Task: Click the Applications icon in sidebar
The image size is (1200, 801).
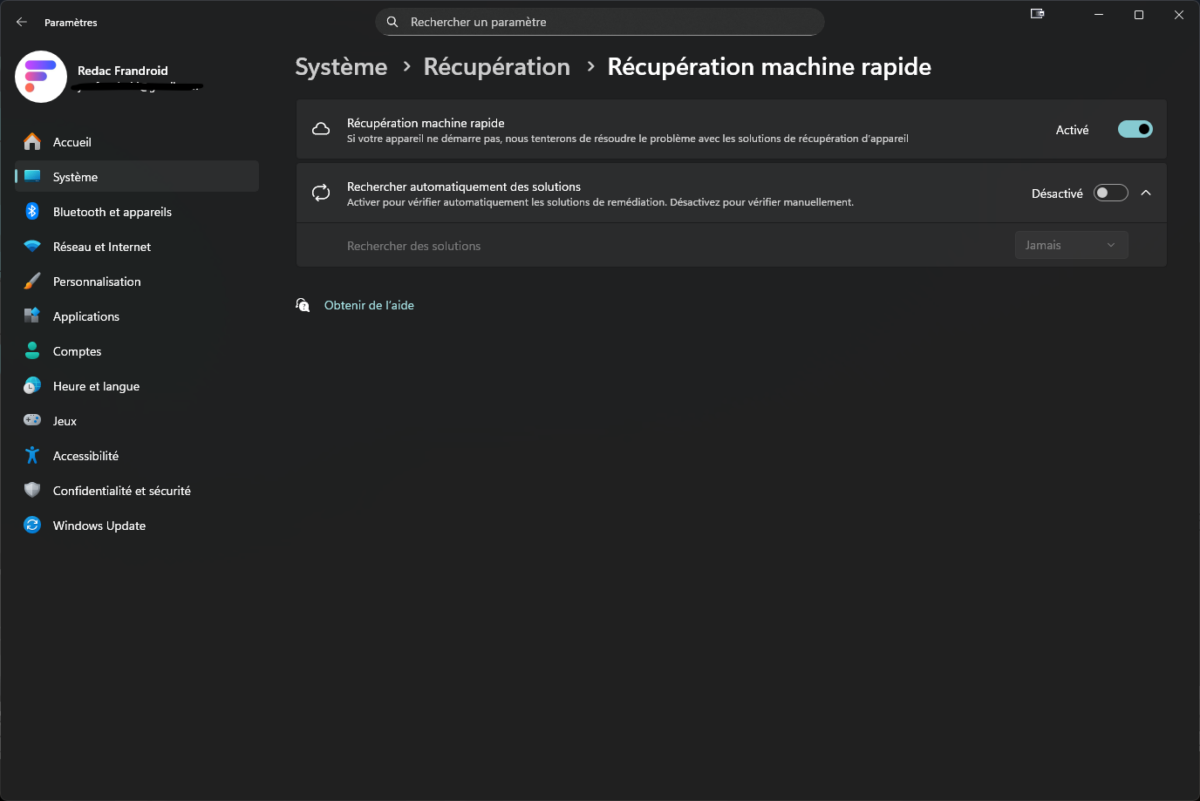Action: click(x=32, y=317)
